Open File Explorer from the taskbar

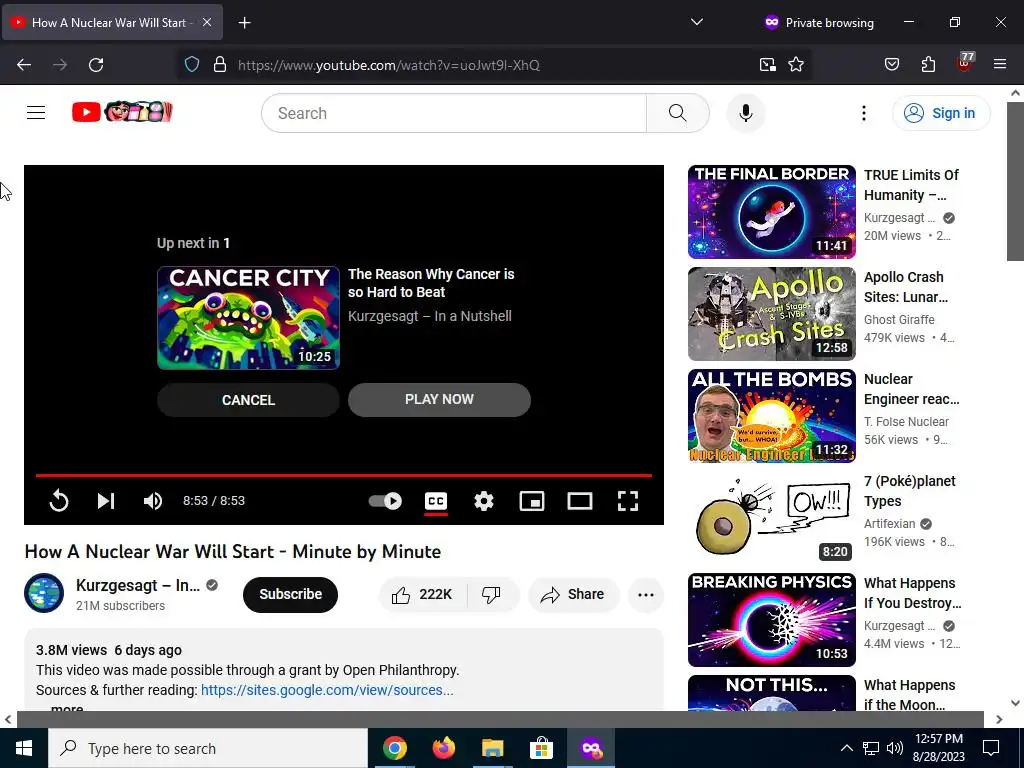click(x=492, y=748)
